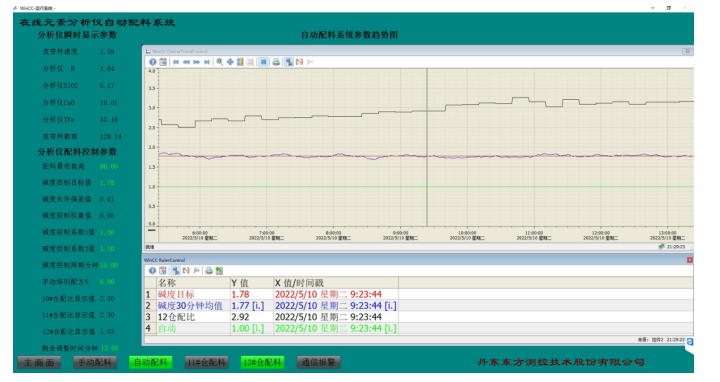The image size is (720, 382).
Task: Click 皮带秤载荷 value 129.14
Action: tap(111, 136)
